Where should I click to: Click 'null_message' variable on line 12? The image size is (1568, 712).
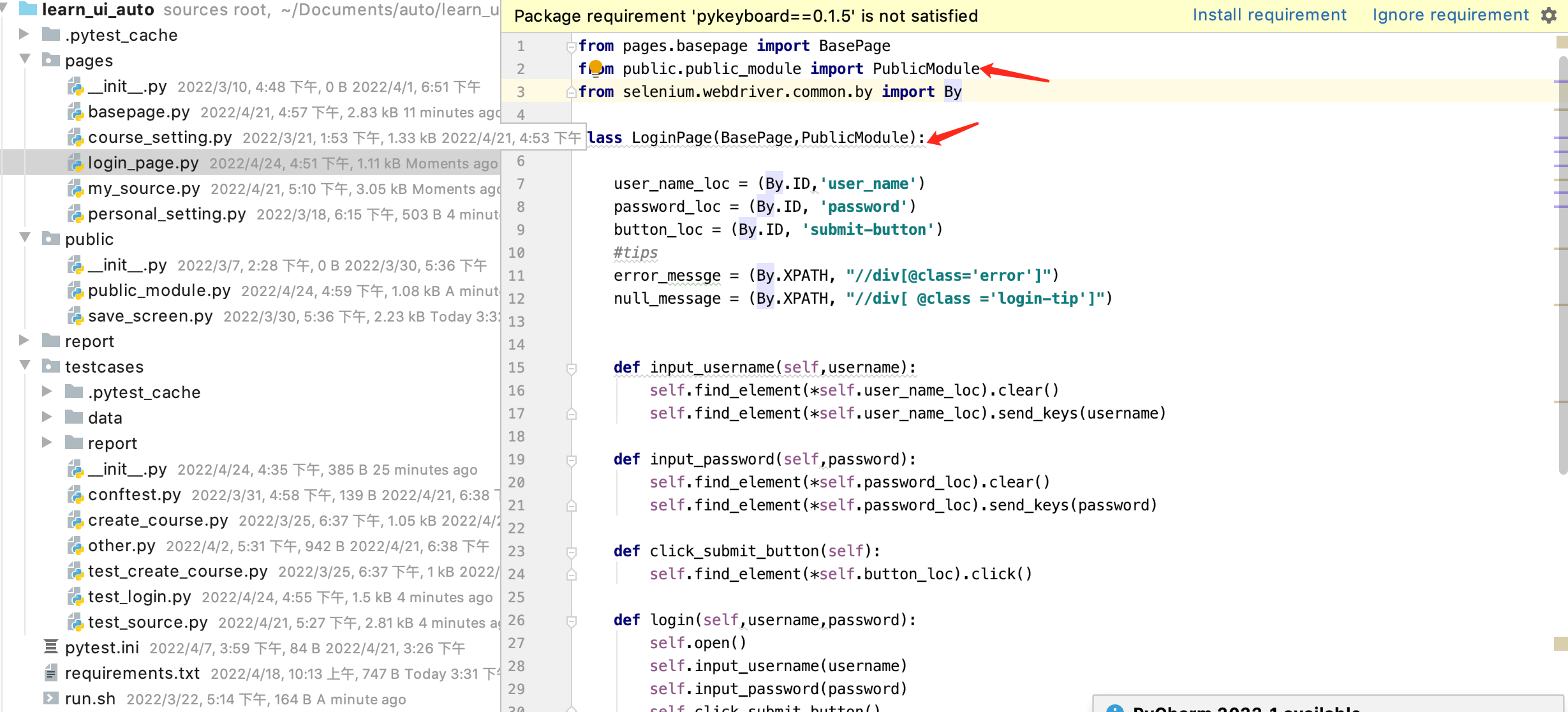(667, 298)
